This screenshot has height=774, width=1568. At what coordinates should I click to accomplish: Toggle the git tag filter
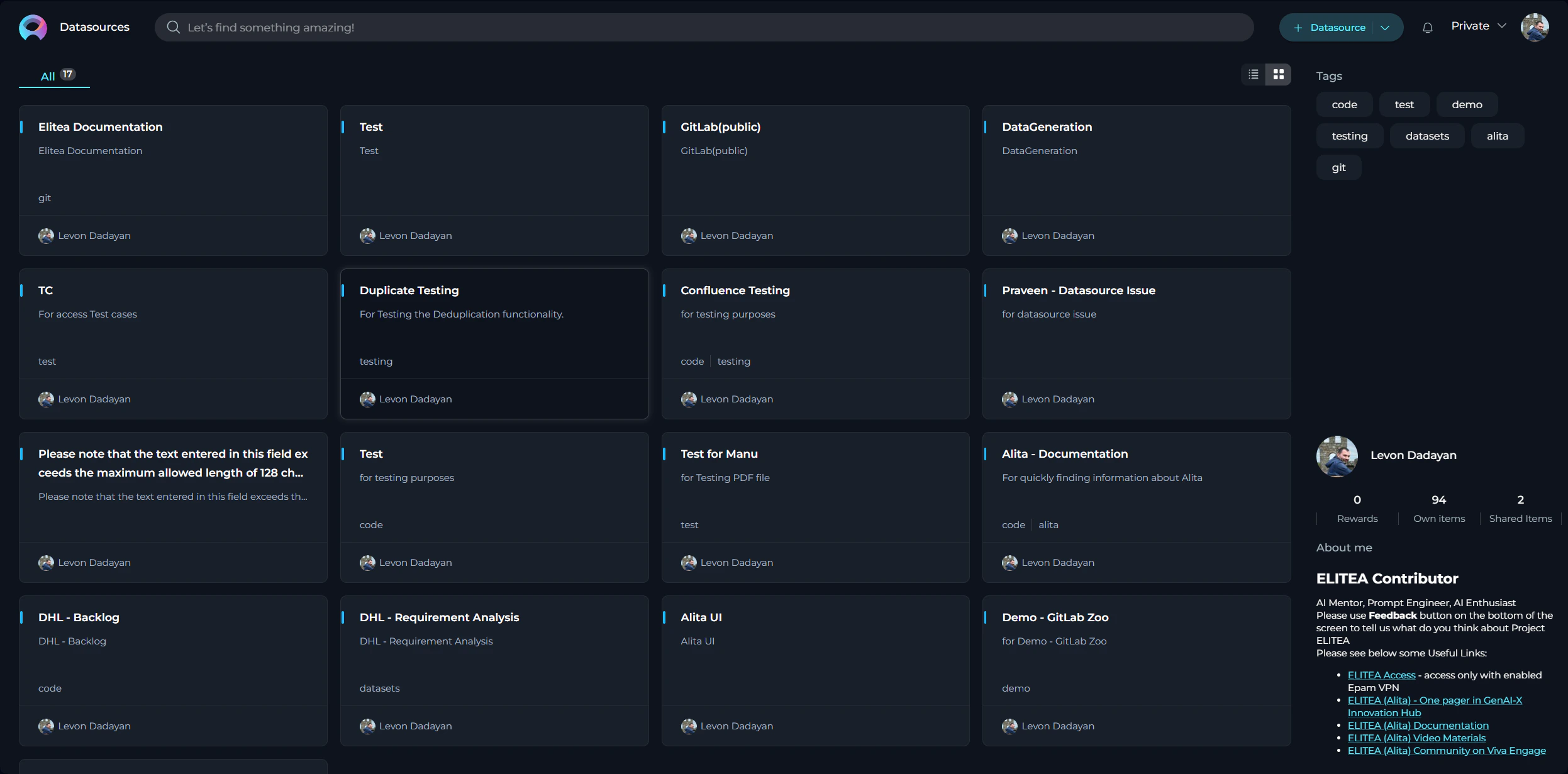click(1338, 167)
